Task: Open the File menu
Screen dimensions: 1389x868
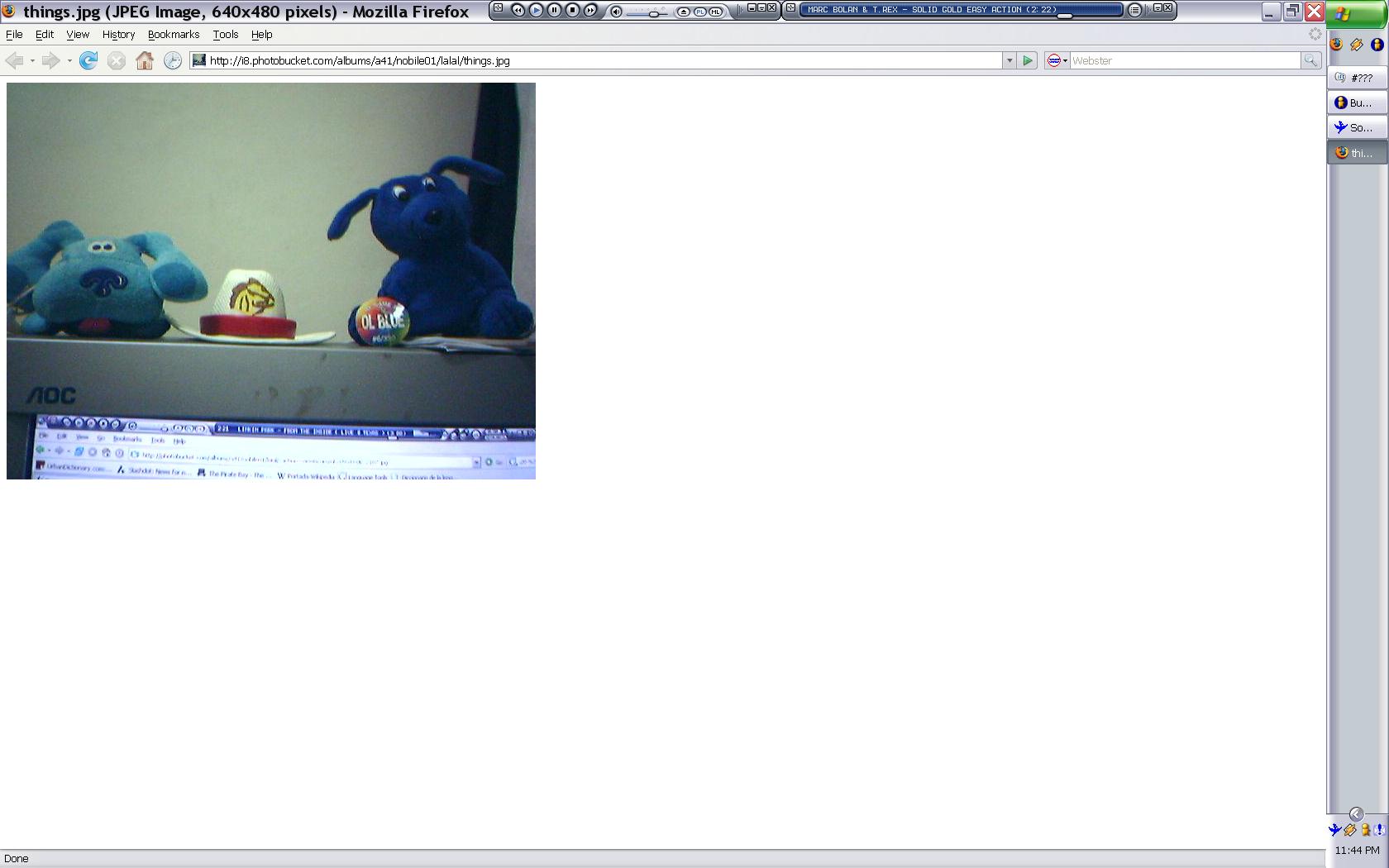Action: pyautogui.click(x=14, y=35)
